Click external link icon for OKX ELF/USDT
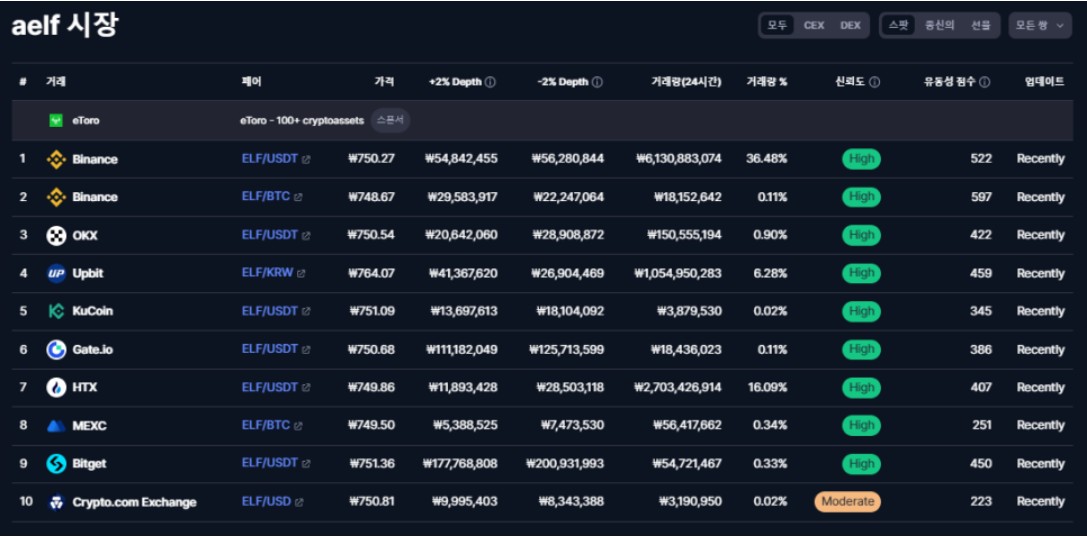This screenshot has height=537, width=1087. (x=306, y=236)
